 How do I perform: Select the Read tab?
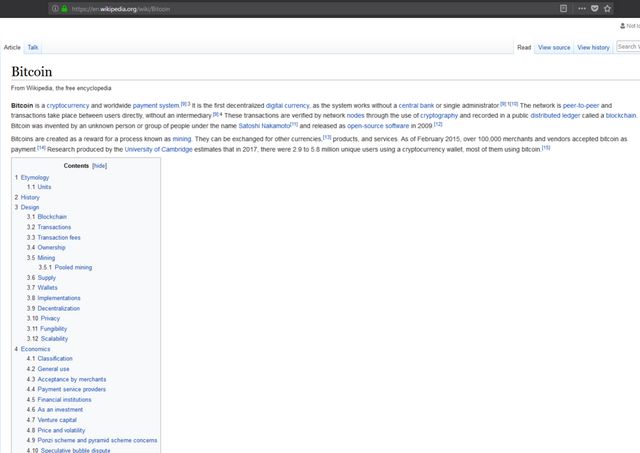tap(524, 47)
